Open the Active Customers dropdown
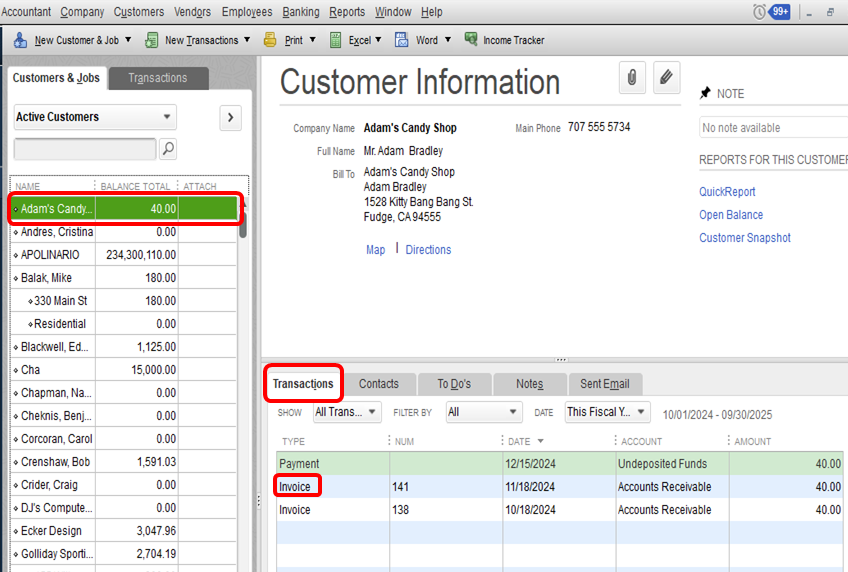The image size is (848, 572). (x=95, y=117)
